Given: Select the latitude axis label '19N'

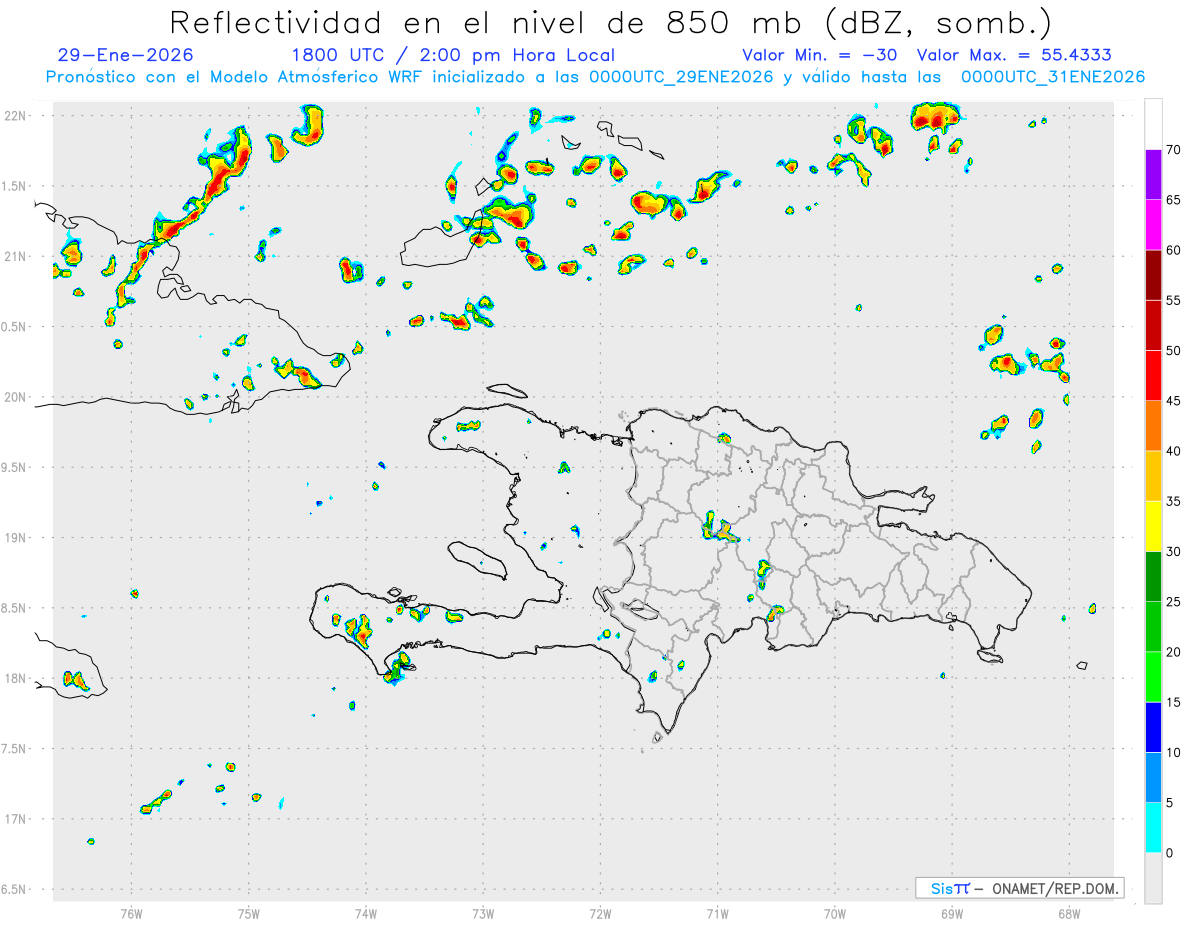Looking at the screenshot, I should (15, 537).
